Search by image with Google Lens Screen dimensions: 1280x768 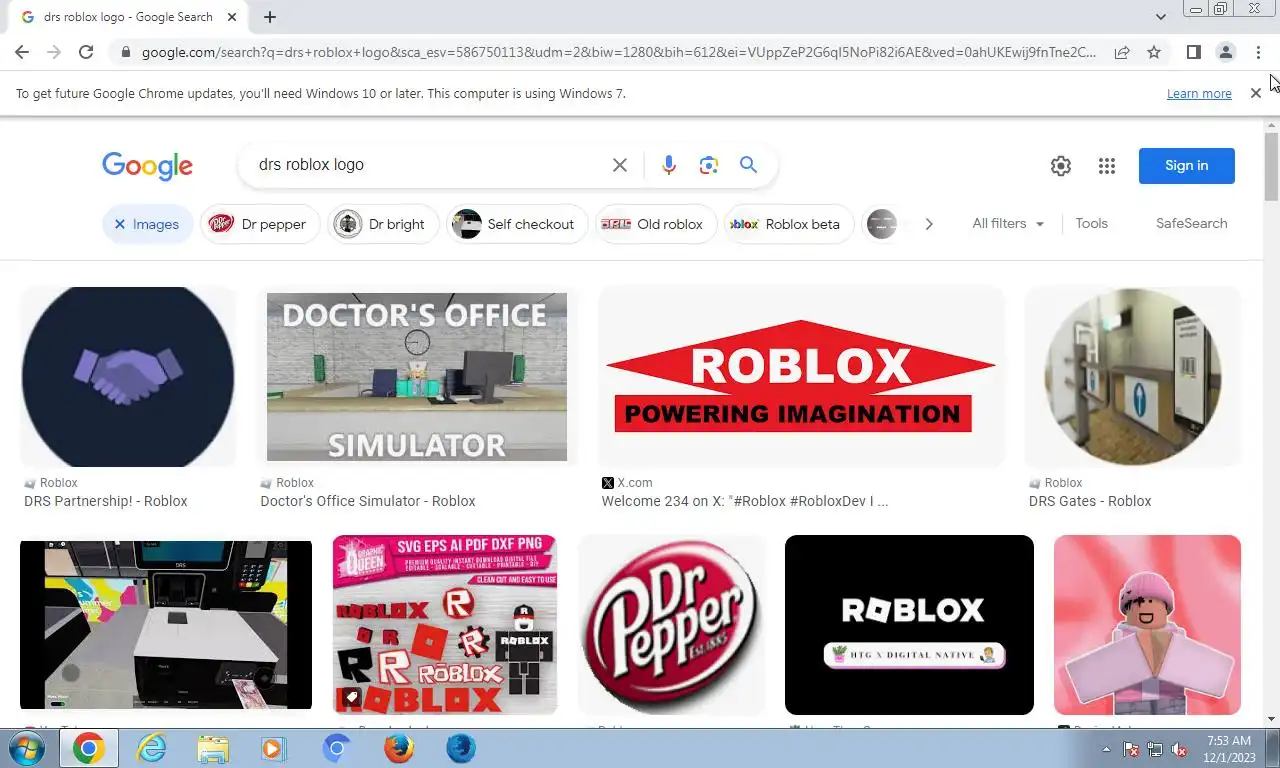[709, 165]
